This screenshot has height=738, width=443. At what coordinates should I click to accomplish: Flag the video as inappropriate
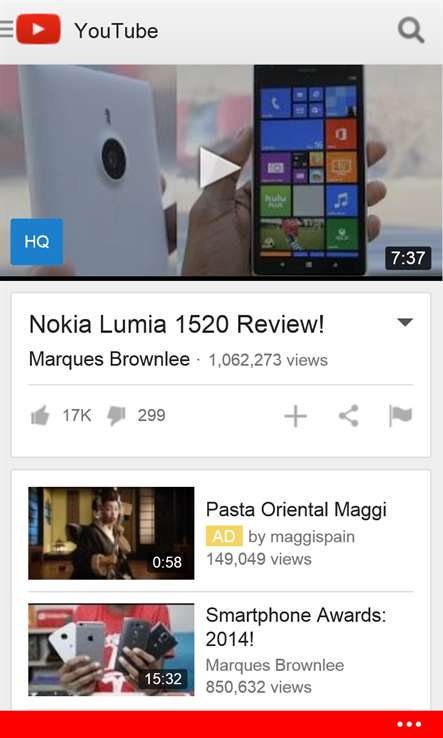pyautogui.click(x=401, y=416)
